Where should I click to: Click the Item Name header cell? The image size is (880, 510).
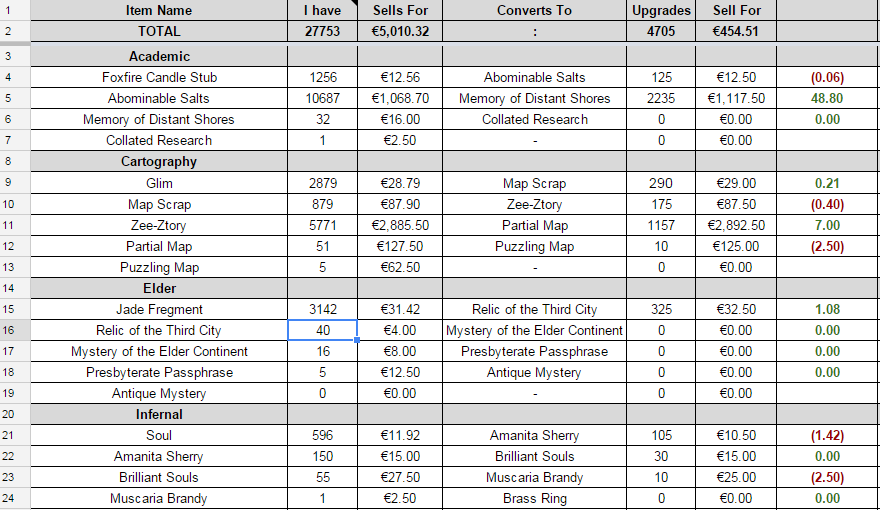coord(159,10)
